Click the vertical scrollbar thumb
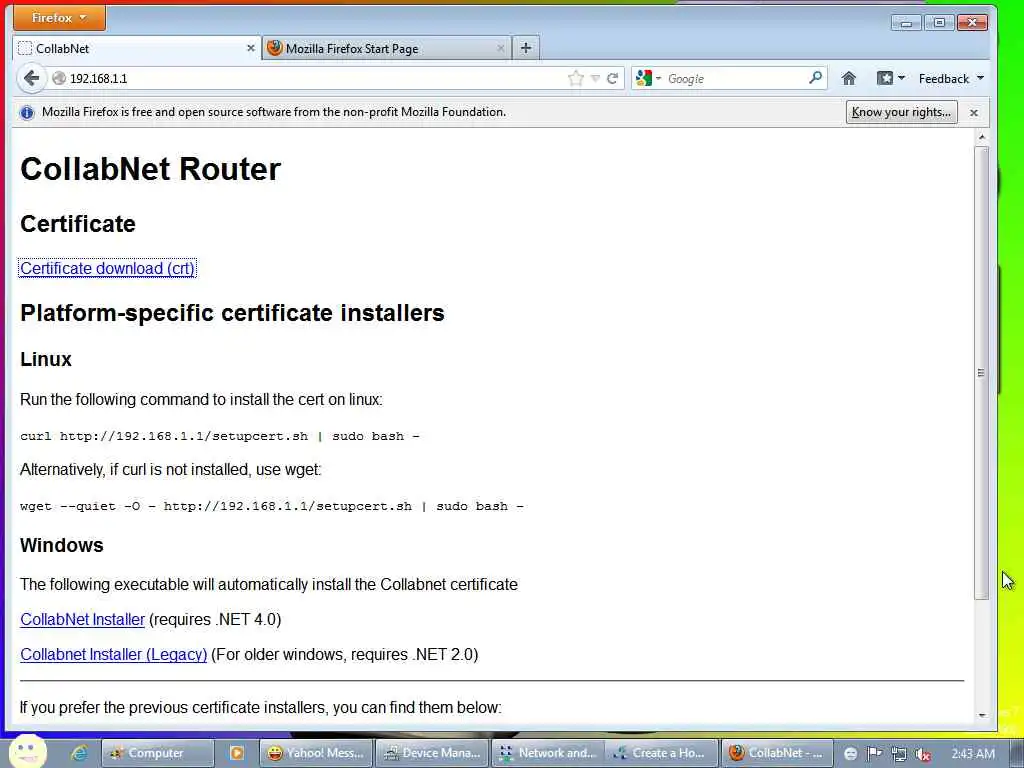This screenshot has width=1024, height=768. coord(981,373)
